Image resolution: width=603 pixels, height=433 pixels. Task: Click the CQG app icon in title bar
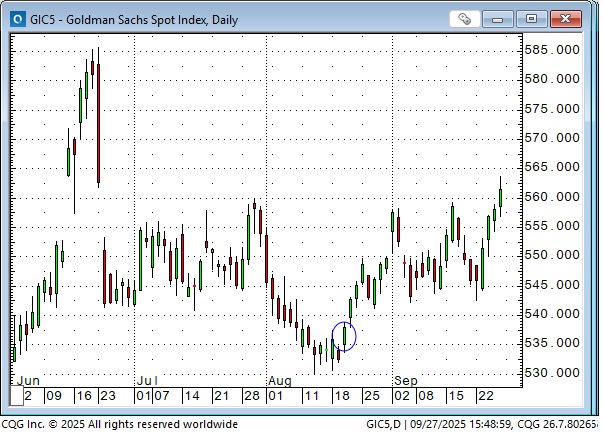[18, 17]
